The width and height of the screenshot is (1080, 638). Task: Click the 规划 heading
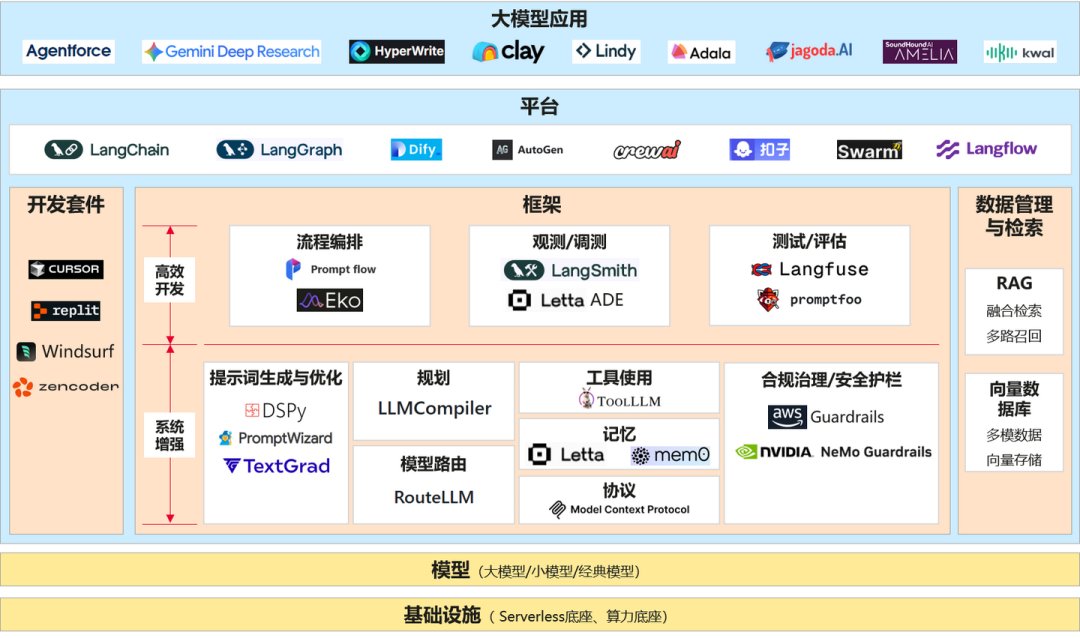coord(433,378)
